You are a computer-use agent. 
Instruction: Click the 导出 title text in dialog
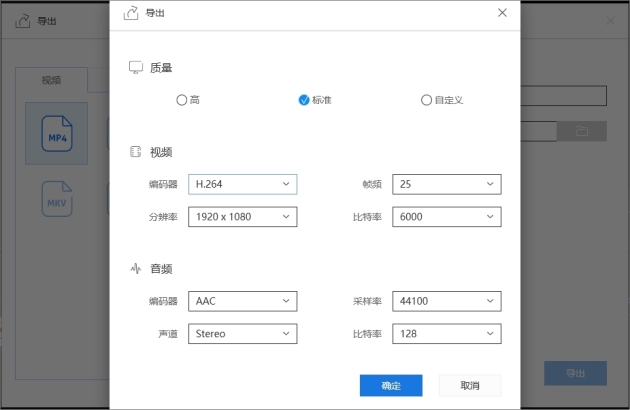[x=155, y=13]
